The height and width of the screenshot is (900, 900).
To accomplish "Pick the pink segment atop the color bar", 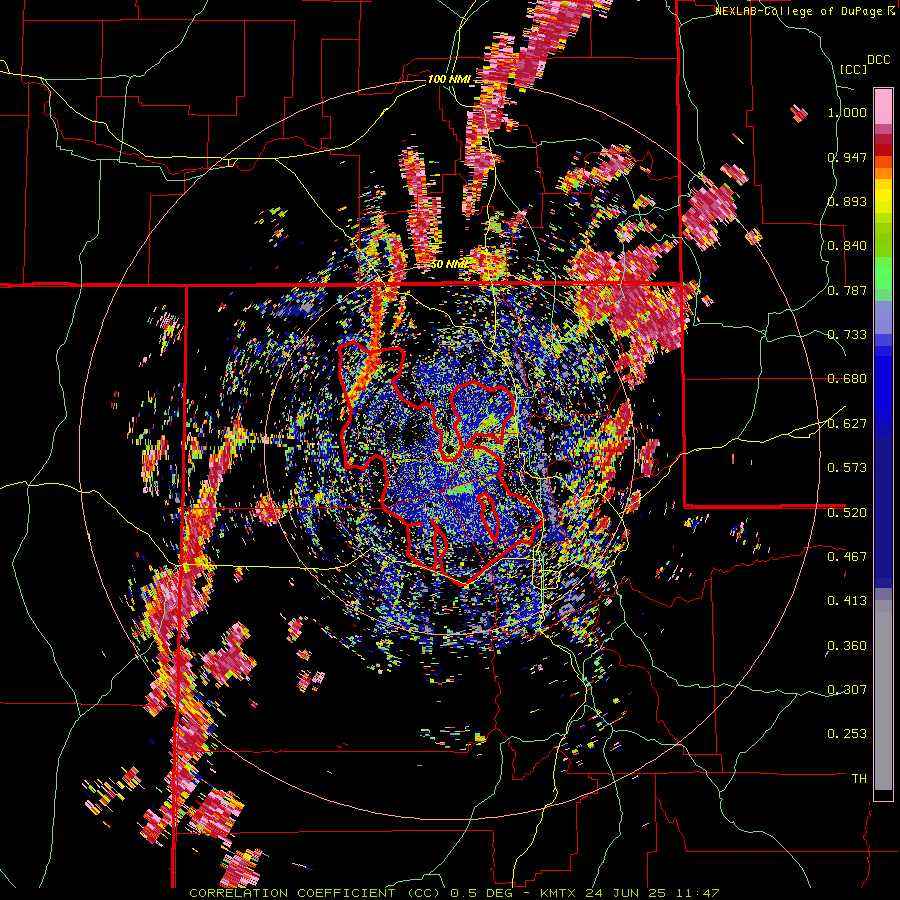I will click(x=883, y=107).
